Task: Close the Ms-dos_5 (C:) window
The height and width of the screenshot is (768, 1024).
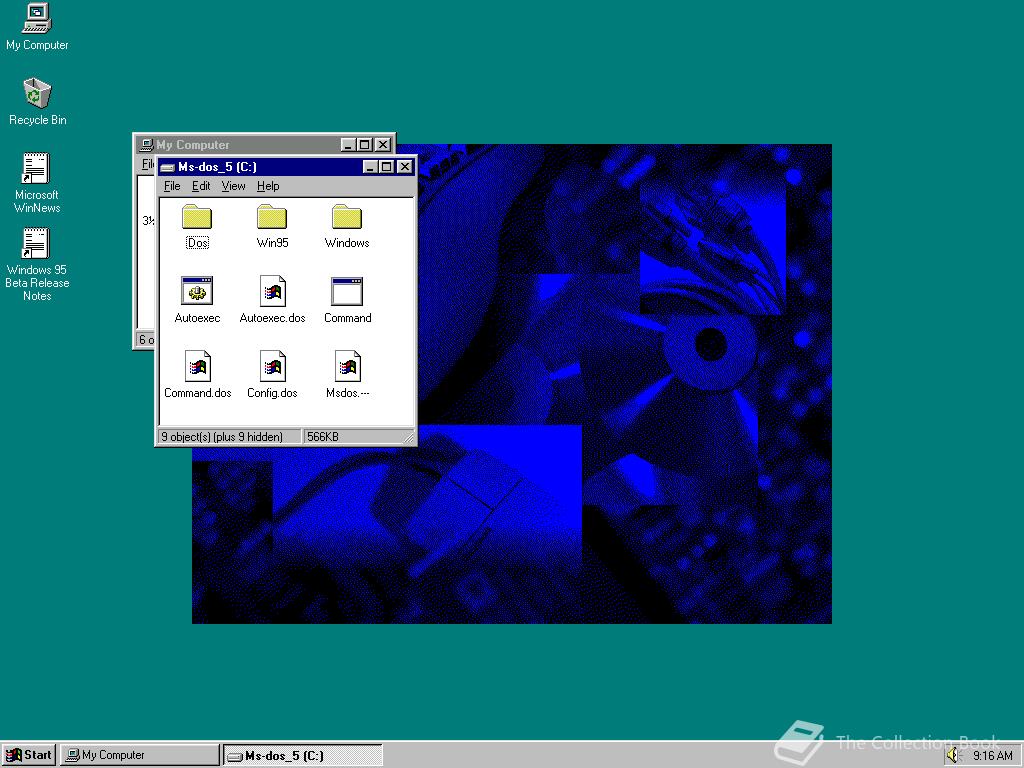Action: pyautogui.click(x=405, y=167)
